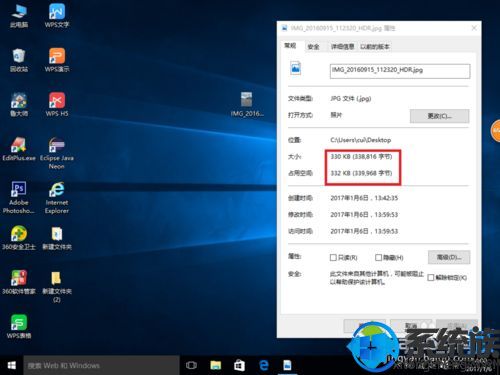Close the properties dialog window
Viewport: 500px width, 375px height.
coord(474,28)
